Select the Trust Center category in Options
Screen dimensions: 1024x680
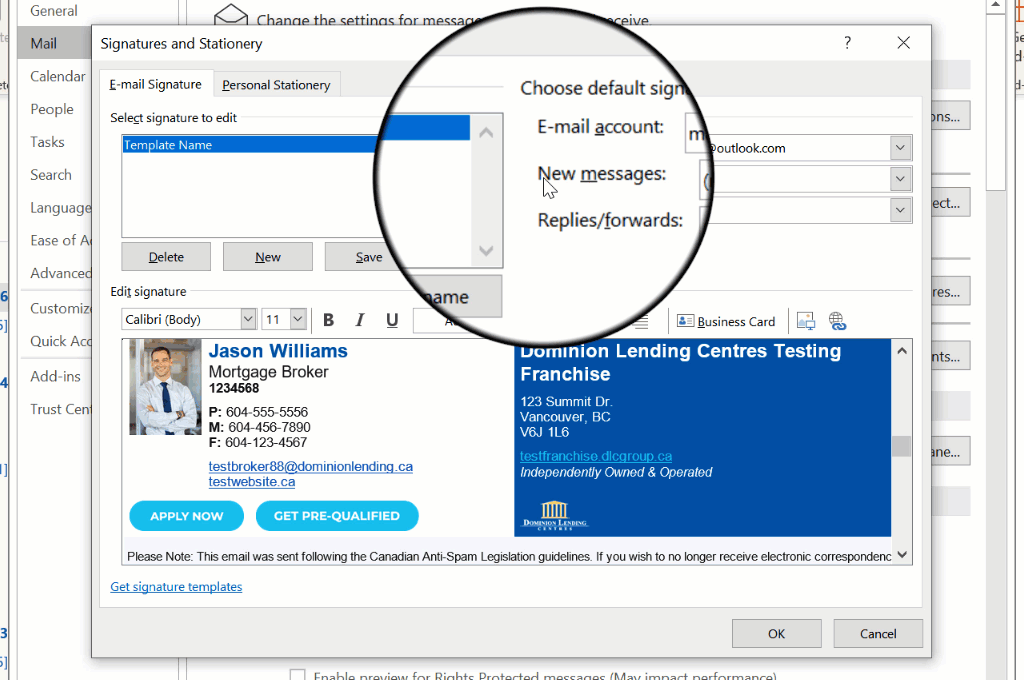click(60, 409)
